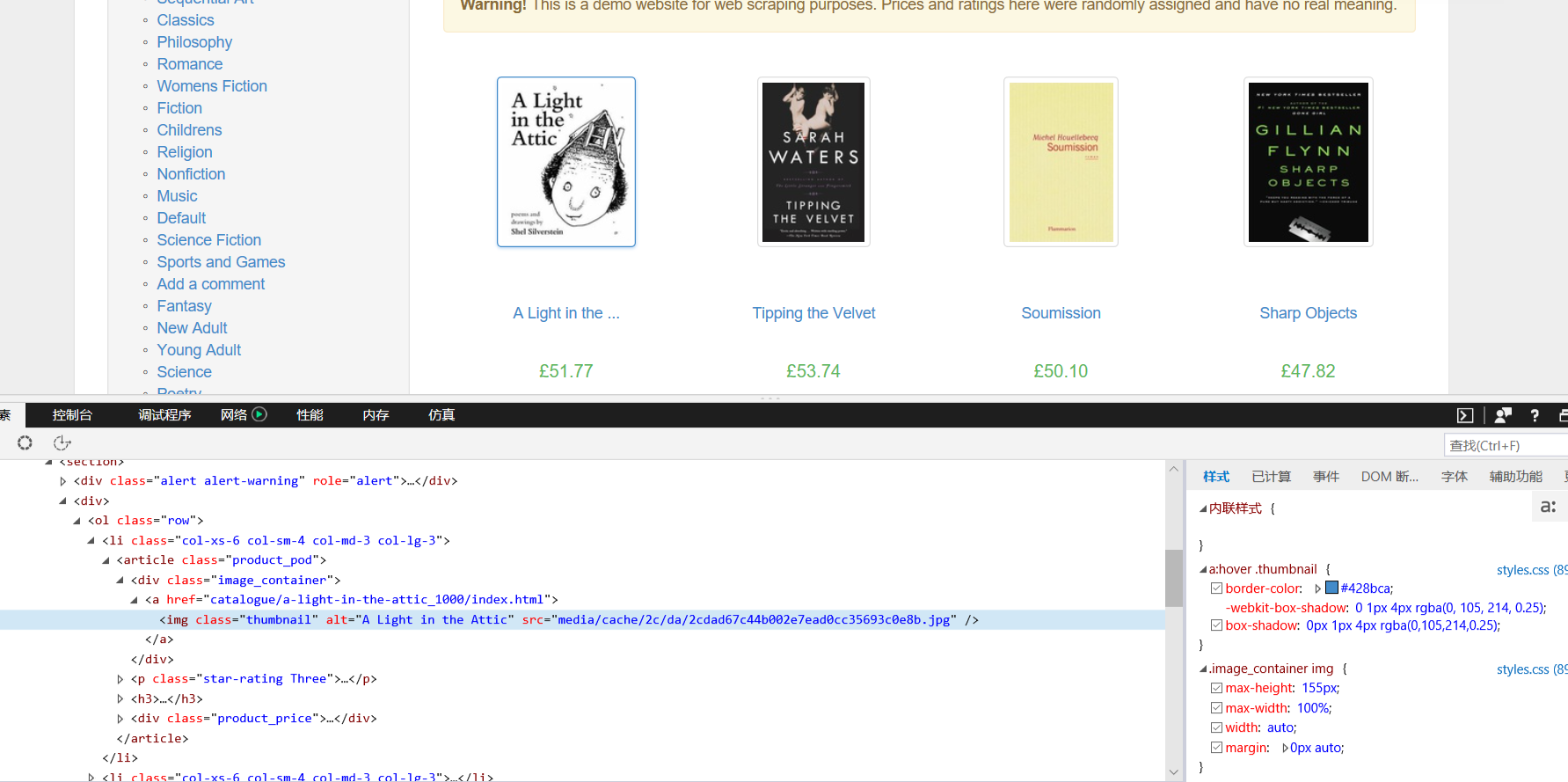The height and width of the screenshot is (782, 1568).
Task: Open the 辅助功能 accessibility tab
Action: click(1516, 477)
